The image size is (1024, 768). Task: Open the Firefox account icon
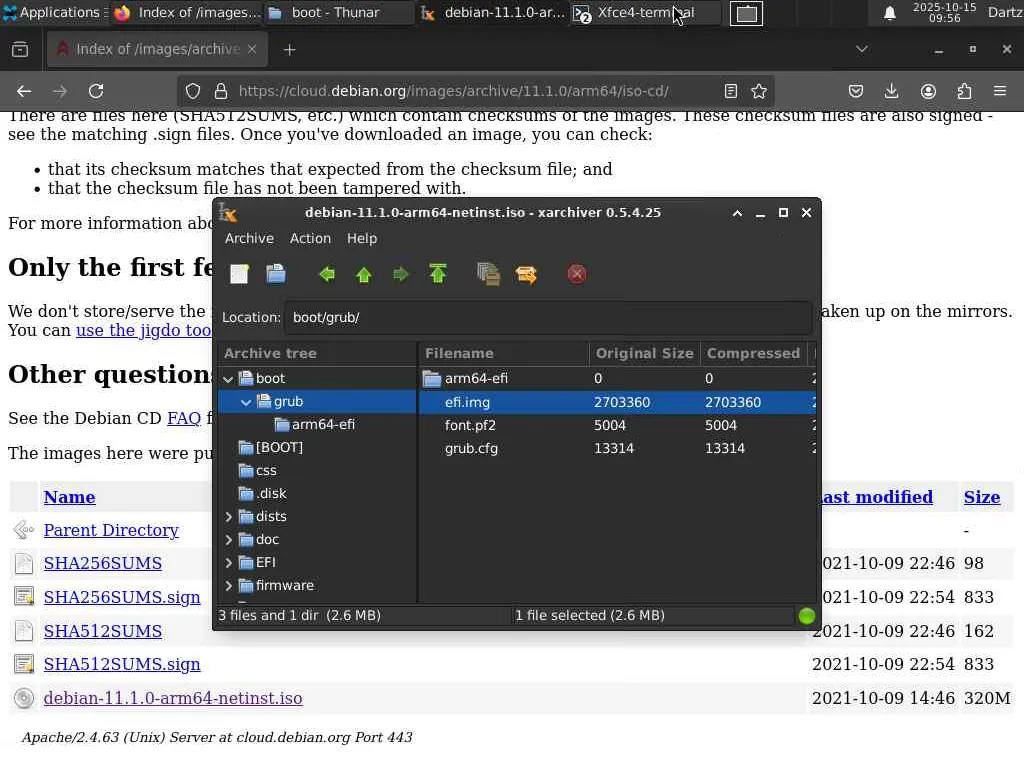[928, 91]
